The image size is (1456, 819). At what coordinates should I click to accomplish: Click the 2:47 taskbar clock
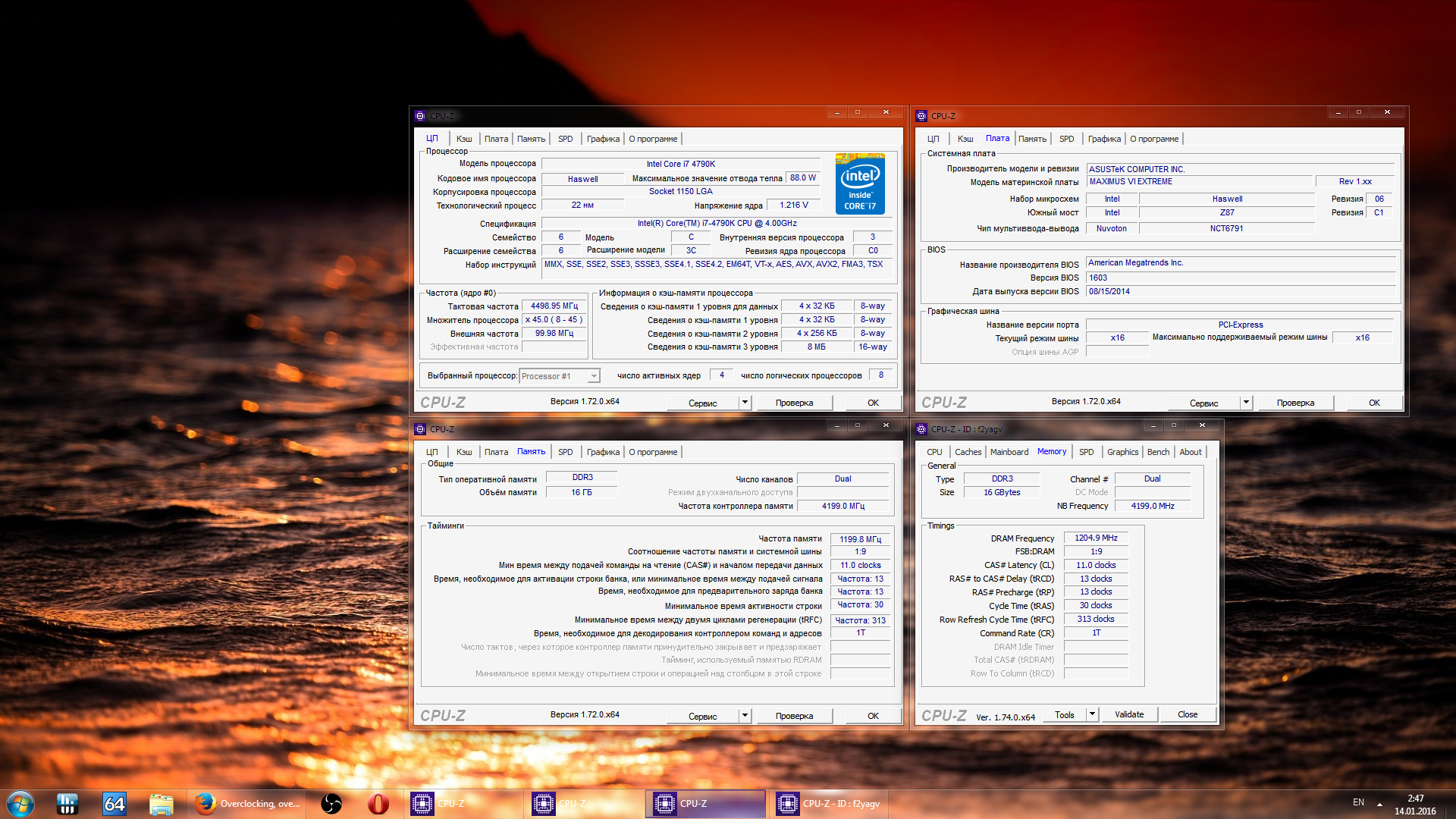(x=1415, y=799)
